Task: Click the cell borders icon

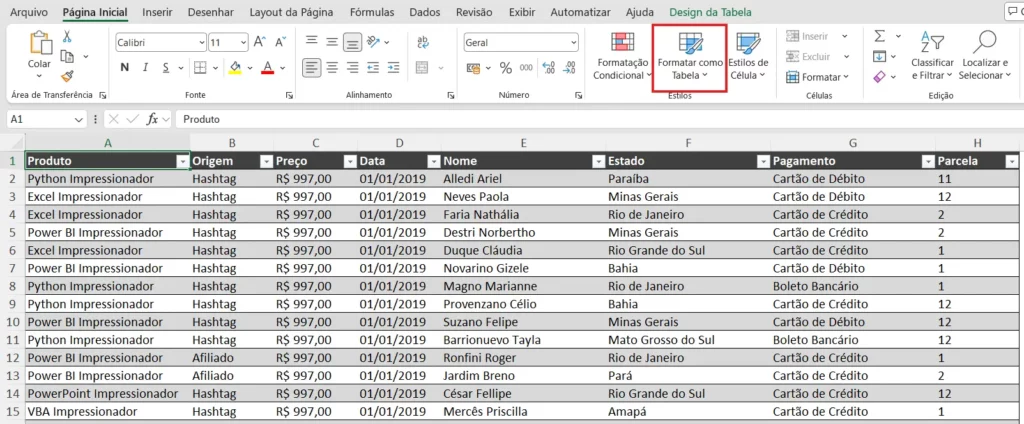Action: coord(200,67)
